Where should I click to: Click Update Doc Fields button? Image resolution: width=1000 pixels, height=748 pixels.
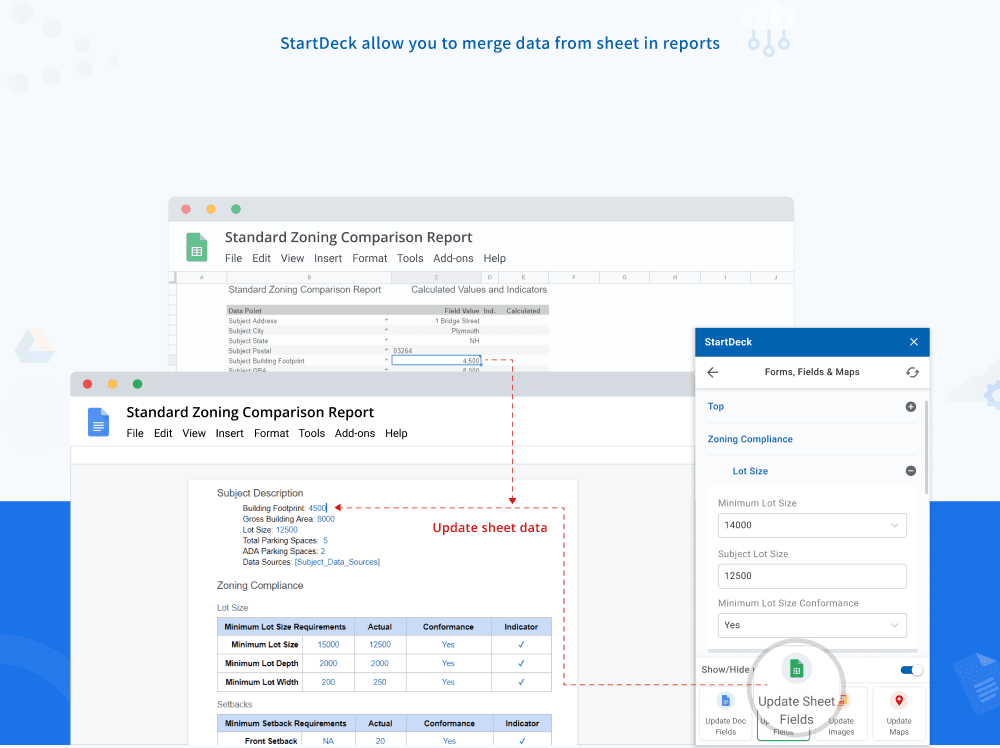click(726, 714)
